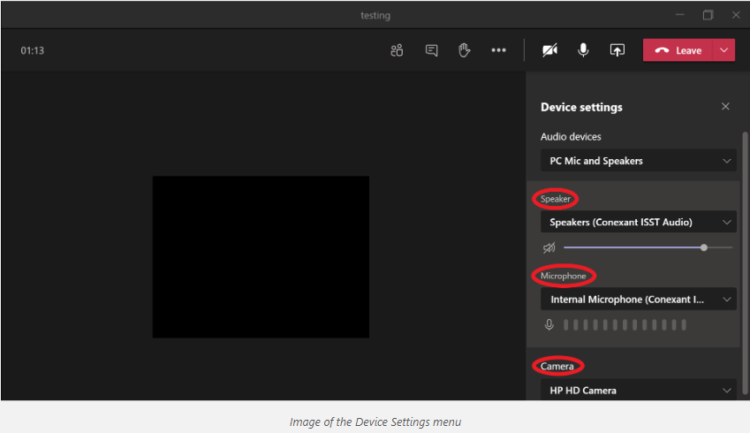Open the meeting chat
Screen dimensions: 750x433
[431, 51]
